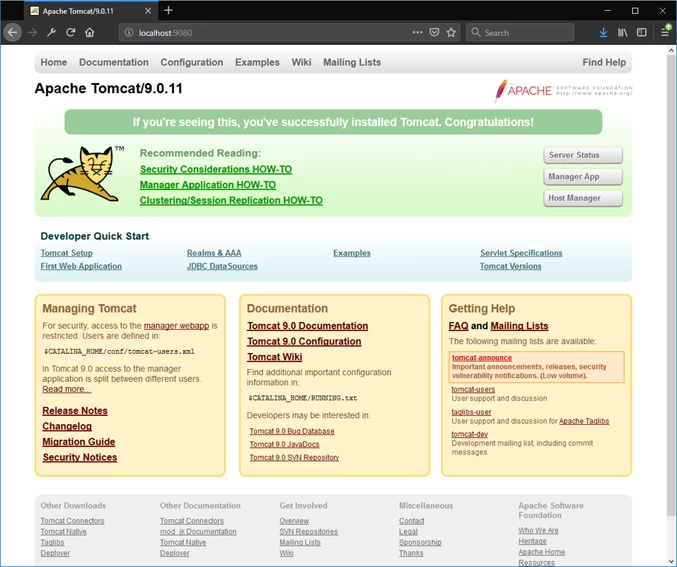Open Servlet Specifications link
This screenshot has height=567, width=677.
521,253
